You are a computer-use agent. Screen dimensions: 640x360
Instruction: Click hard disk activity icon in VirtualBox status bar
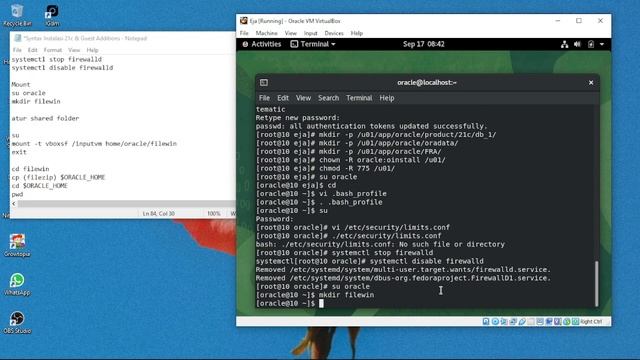pos(486,322)
